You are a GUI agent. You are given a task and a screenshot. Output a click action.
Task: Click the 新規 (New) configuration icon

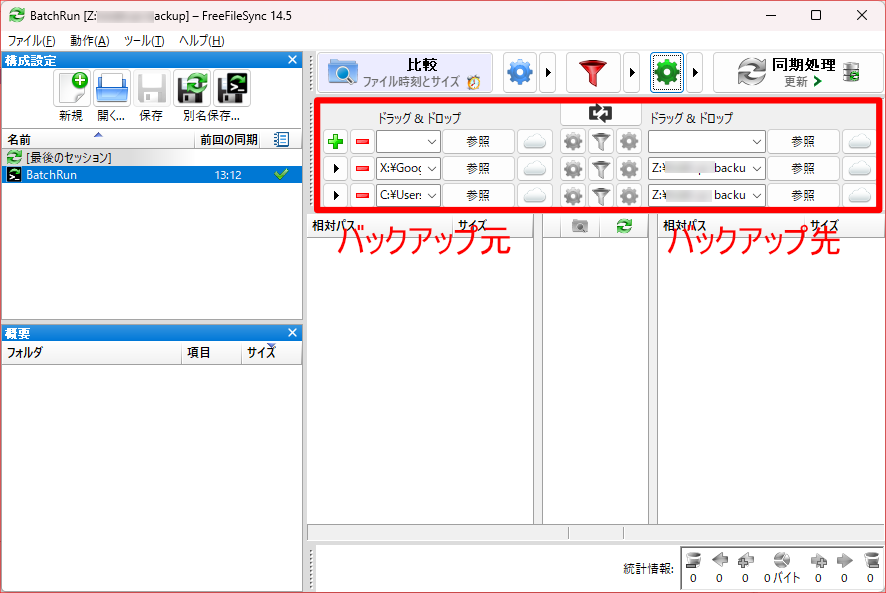click(x=71, y=90)
